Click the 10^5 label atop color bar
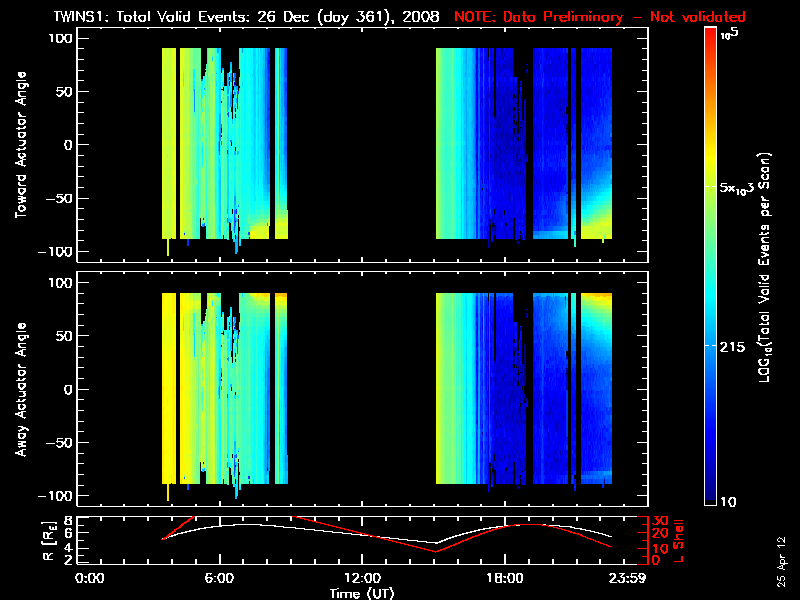 [x=730, y=35]
